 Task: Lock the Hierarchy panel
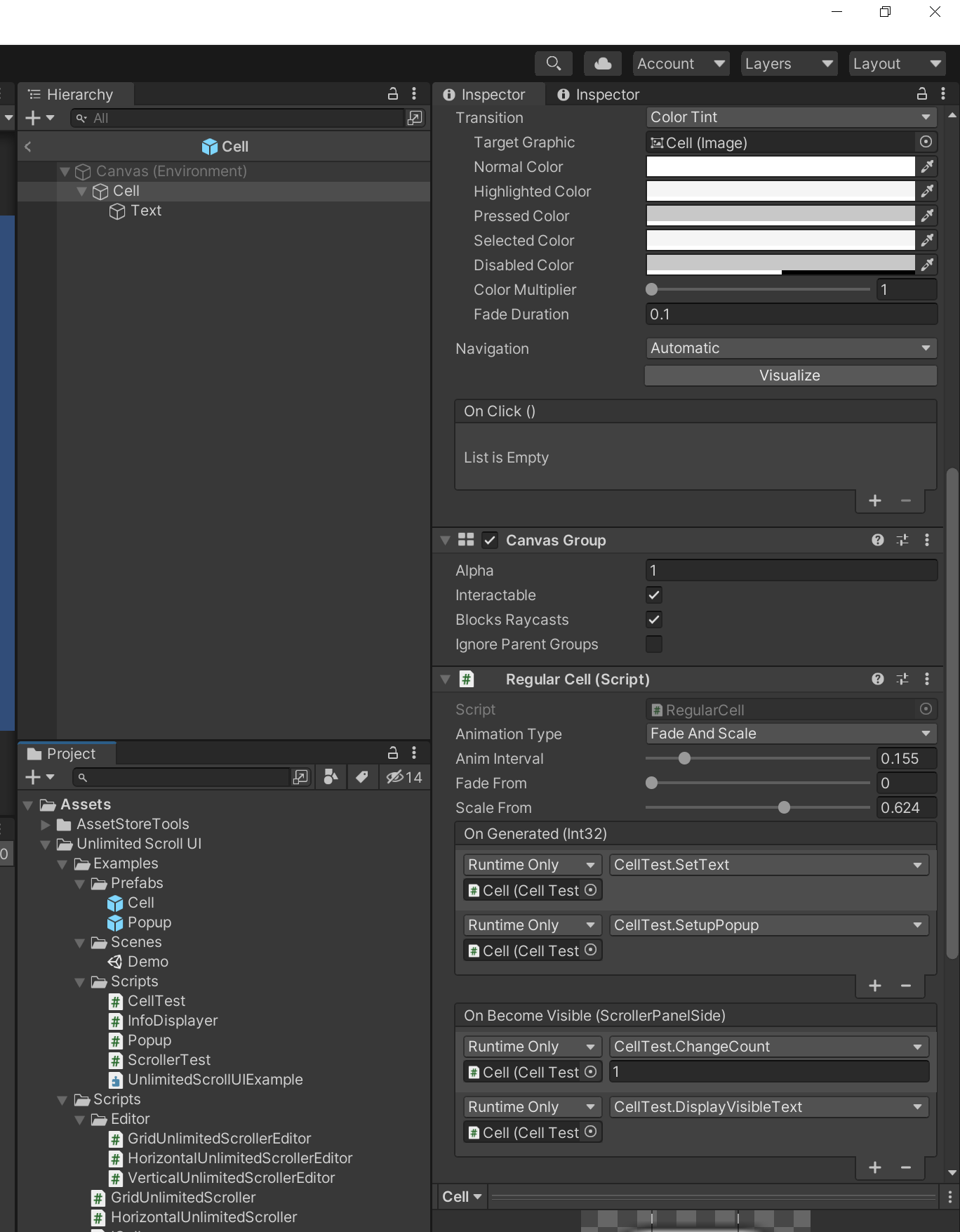393,94
